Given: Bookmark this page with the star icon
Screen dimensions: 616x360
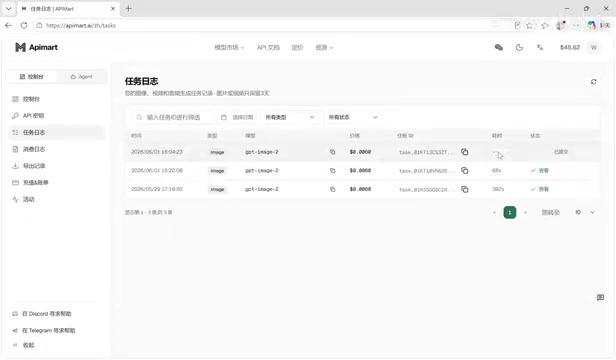Looking at the screenshot, I should (530, 26).
